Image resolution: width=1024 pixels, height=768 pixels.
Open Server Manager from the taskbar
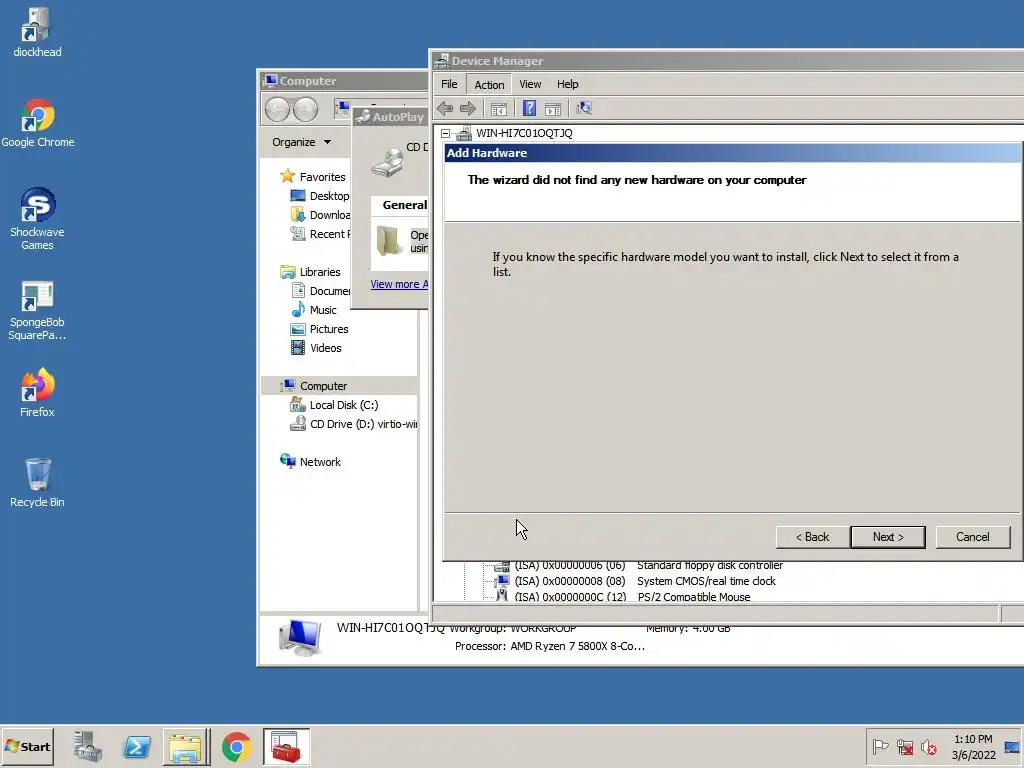pyautogui.click(x=88, y=746)
